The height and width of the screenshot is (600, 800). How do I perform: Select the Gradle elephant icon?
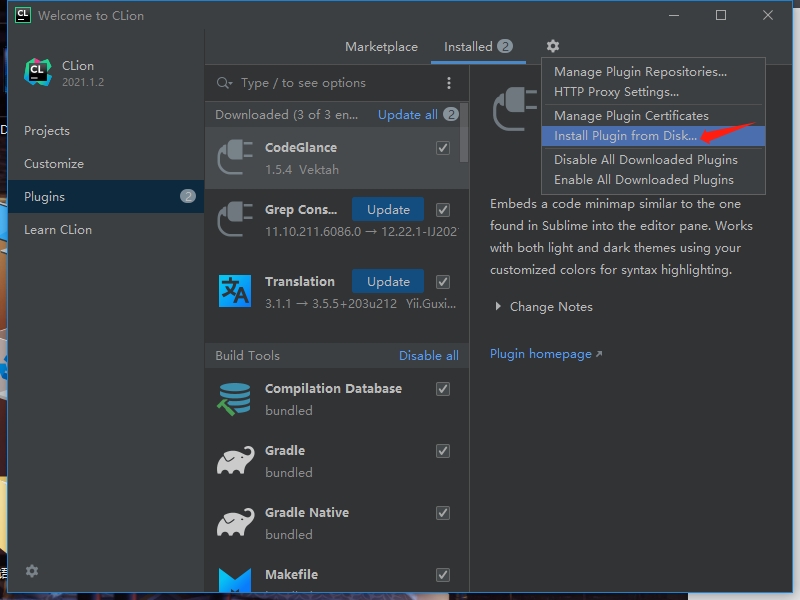tap(236, 461)
